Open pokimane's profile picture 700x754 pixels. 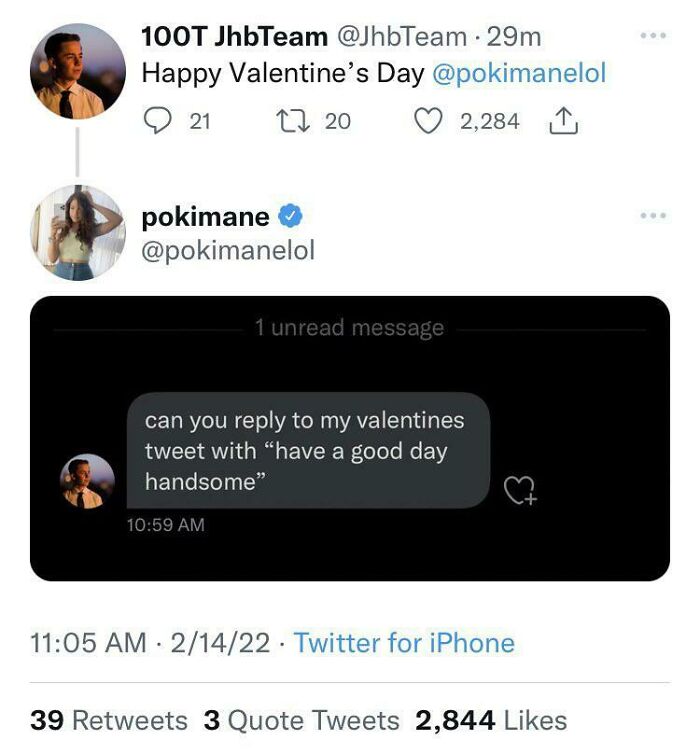(x=78, y=231)
